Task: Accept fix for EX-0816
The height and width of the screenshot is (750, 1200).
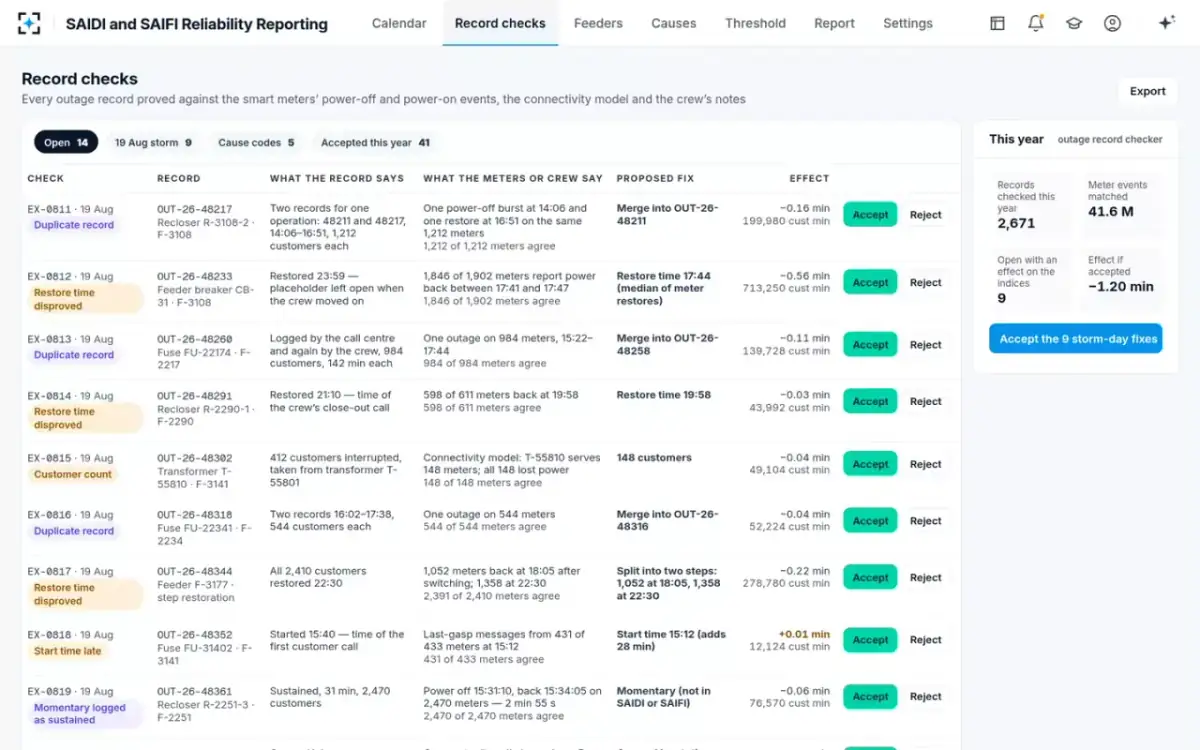Action: point(870,521)
